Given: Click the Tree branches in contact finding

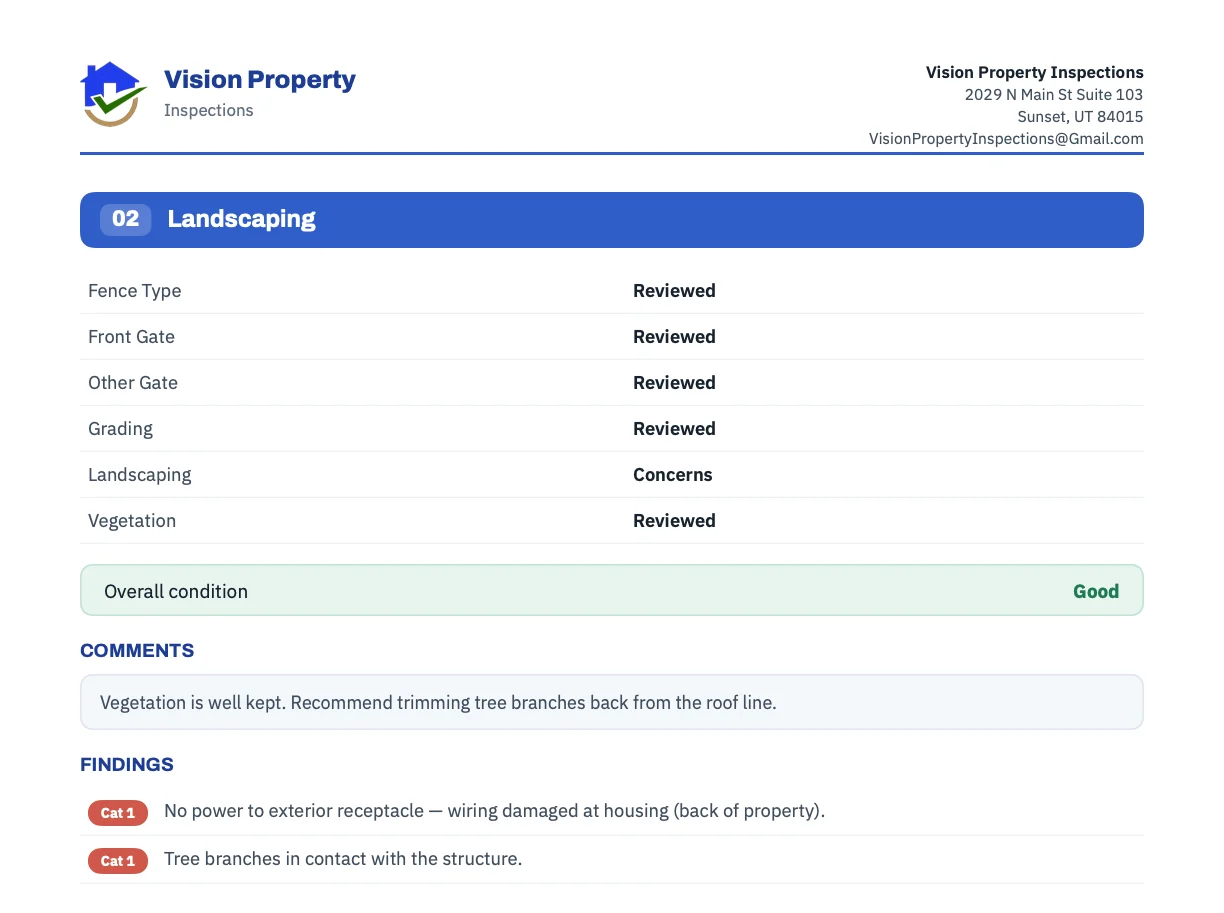Looking at the screenshot, I should tap(343, 859).
